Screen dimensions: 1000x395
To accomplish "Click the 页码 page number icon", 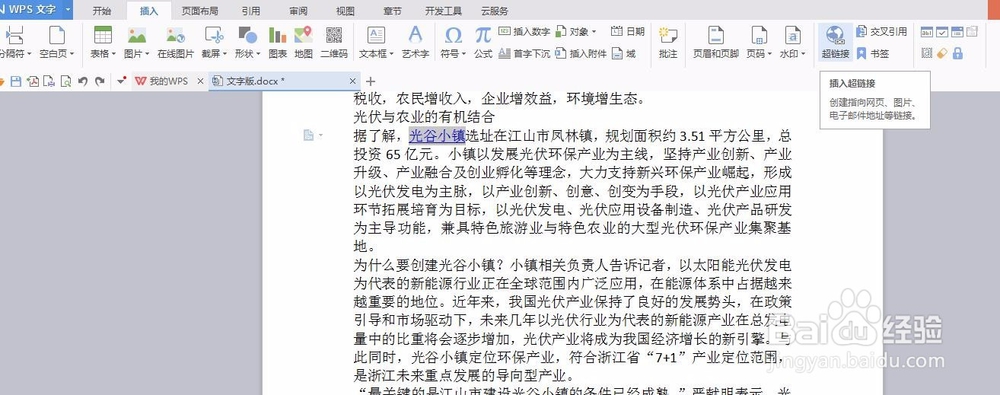I will coord(758,35).
